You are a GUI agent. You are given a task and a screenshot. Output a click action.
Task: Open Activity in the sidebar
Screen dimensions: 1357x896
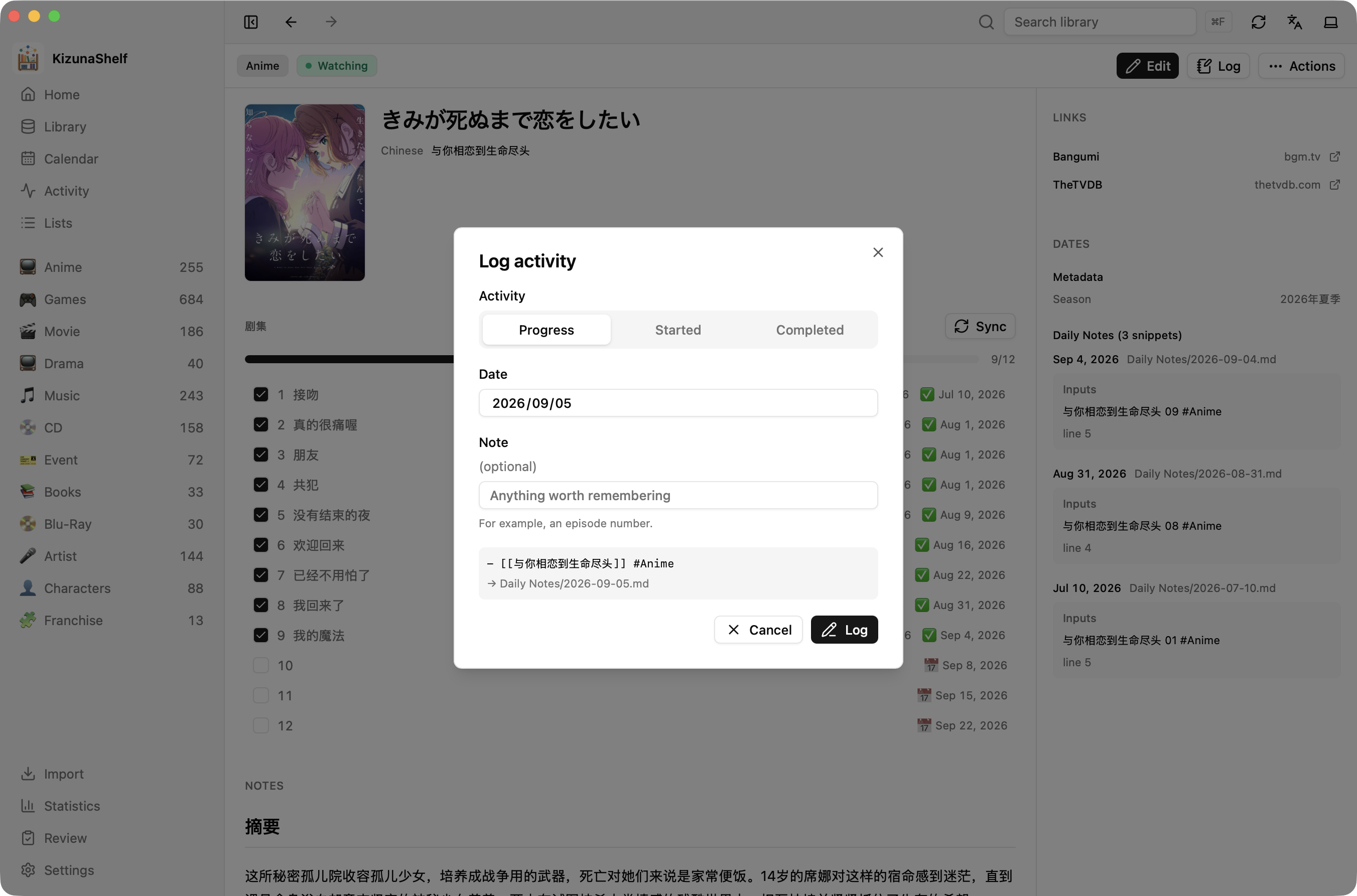112,190
